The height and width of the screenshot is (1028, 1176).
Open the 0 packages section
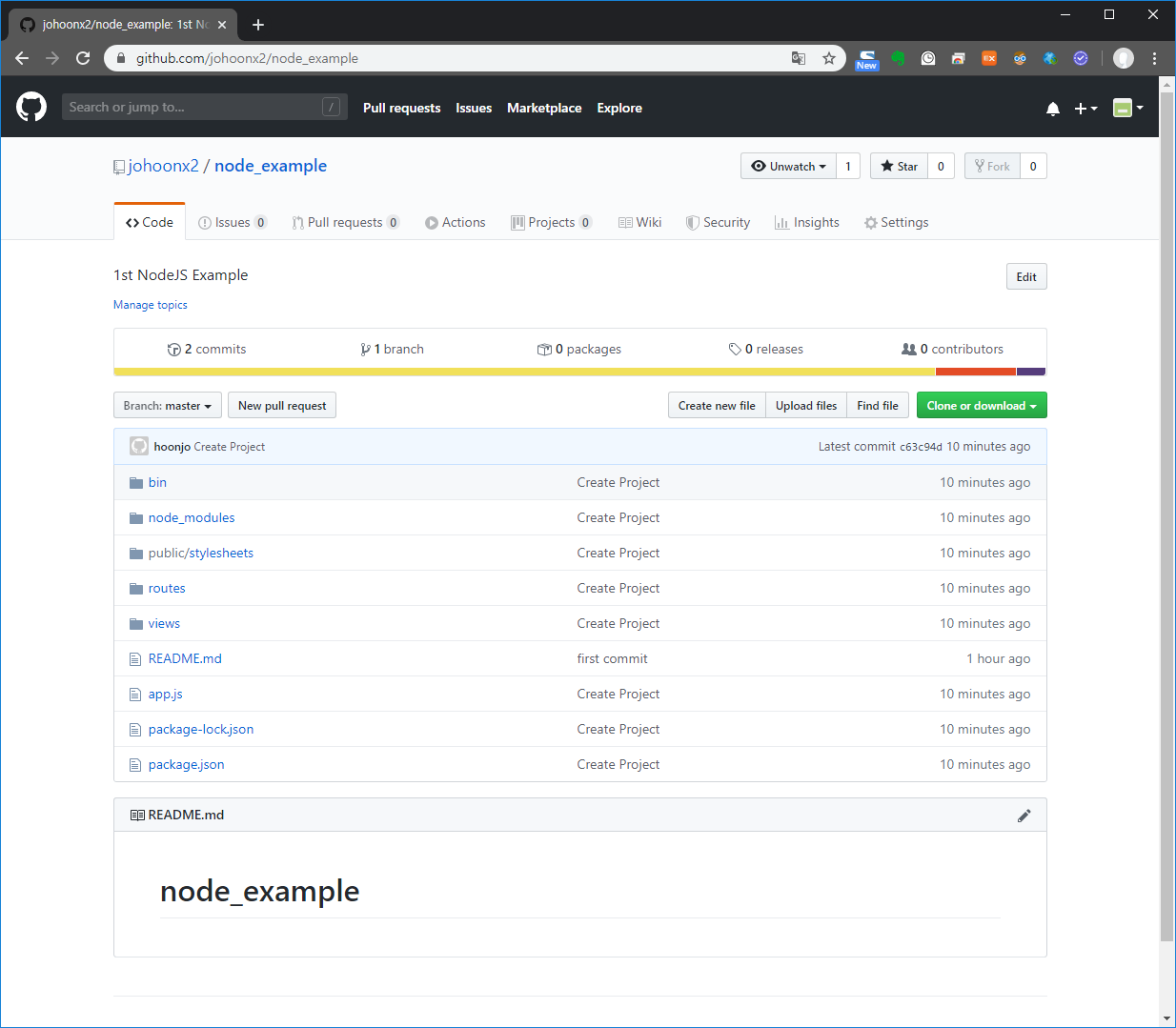point(578,349)
